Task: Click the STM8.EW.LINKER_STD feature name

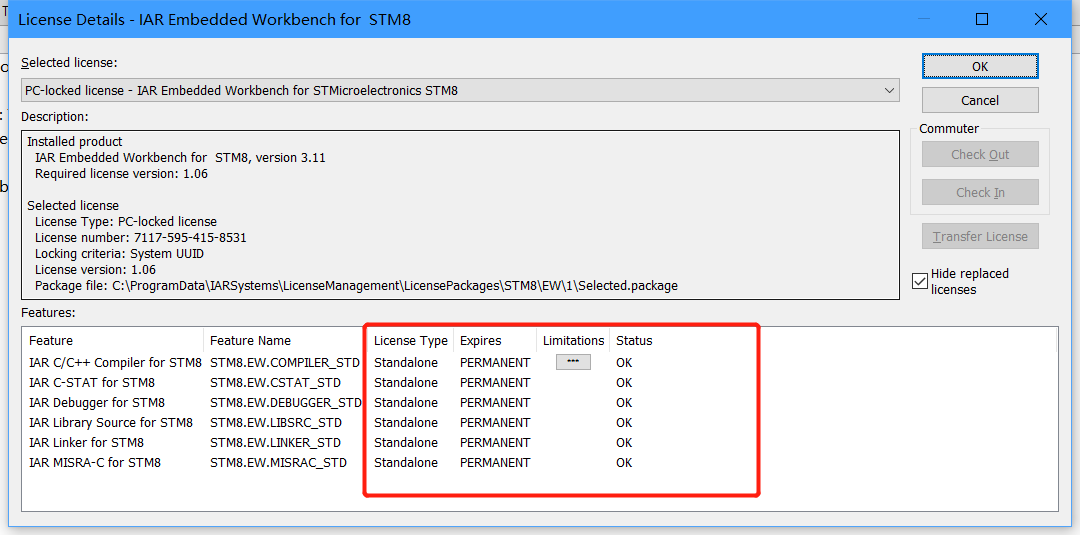Action: pyautogui.click(x=276, y=442)
